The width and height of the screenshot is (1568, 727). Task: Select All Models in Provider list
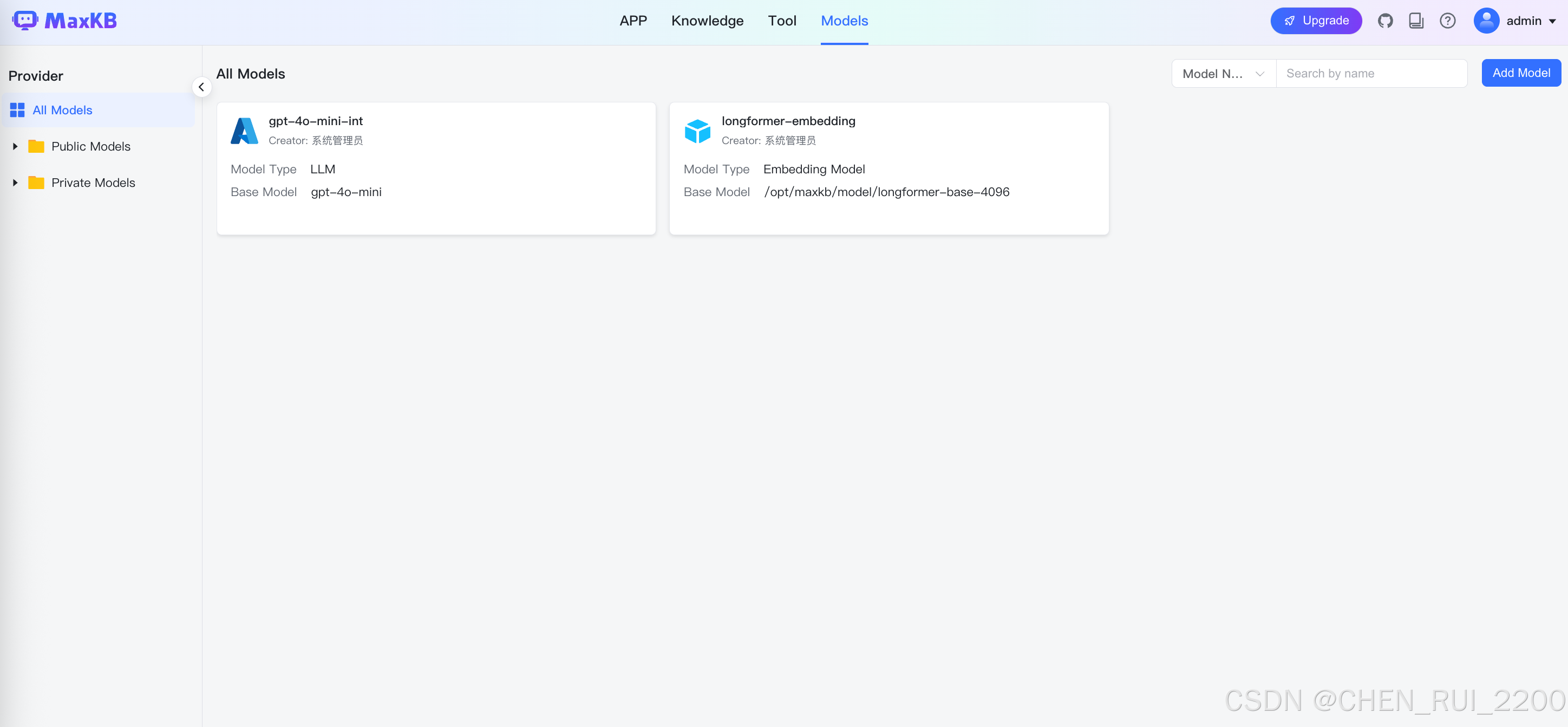pyautogui.click(x=97, y=110)
